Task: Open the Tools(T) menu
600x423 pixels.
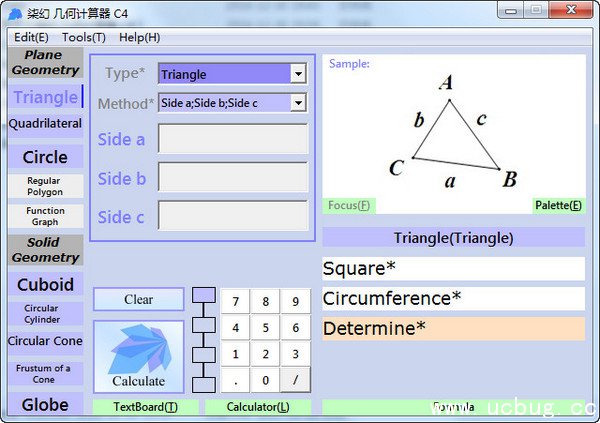Action: [84, 38]
